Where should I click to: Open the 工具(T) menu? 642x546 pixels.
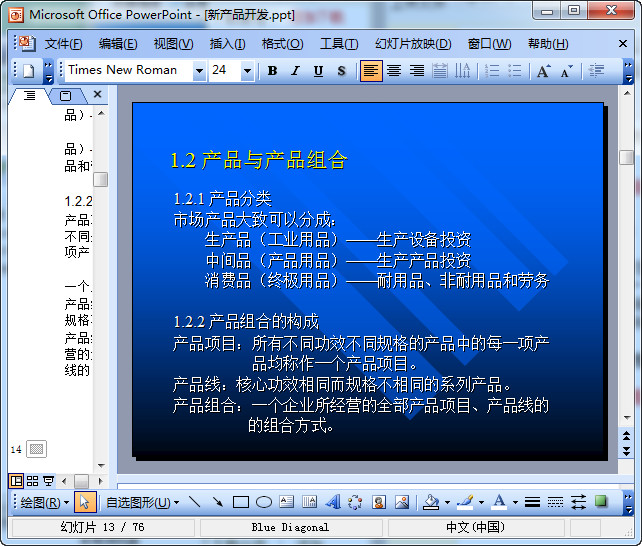[339, 44]
